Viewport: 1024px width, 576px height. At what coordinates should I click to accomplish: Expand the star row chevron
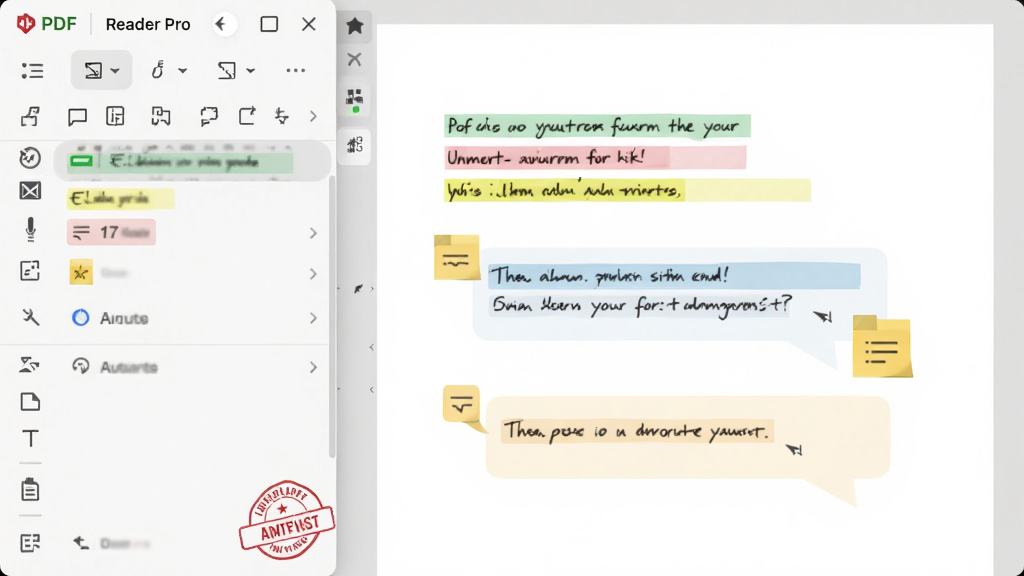click(x=313, y=274)
